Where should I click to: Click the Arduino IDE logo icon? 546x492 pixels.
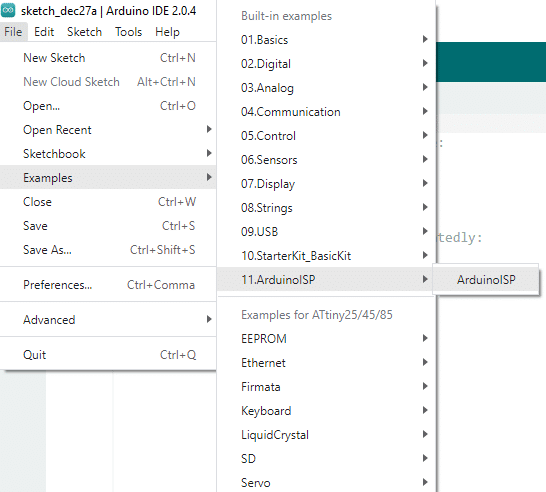tap(8, 10)
